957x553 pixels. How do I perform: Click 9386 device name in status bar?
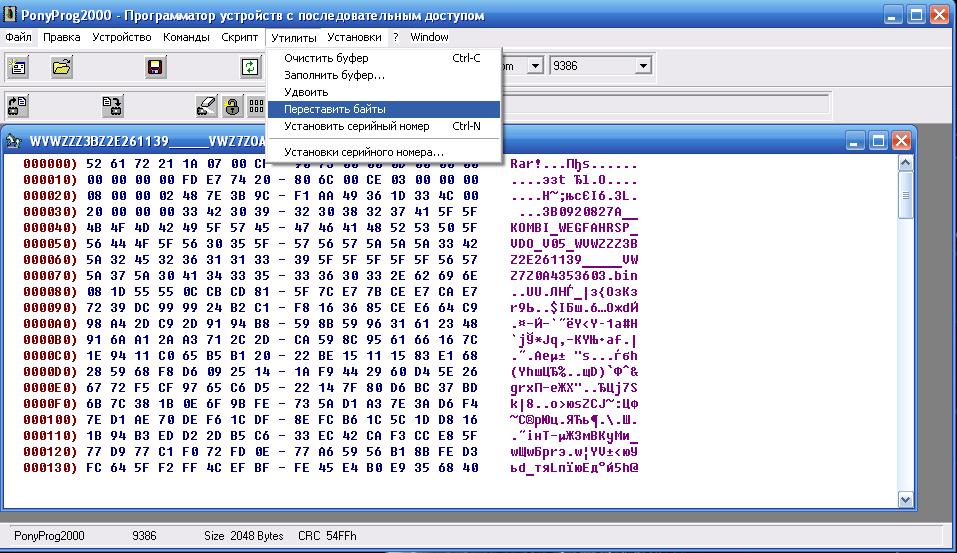coord(144,536)
